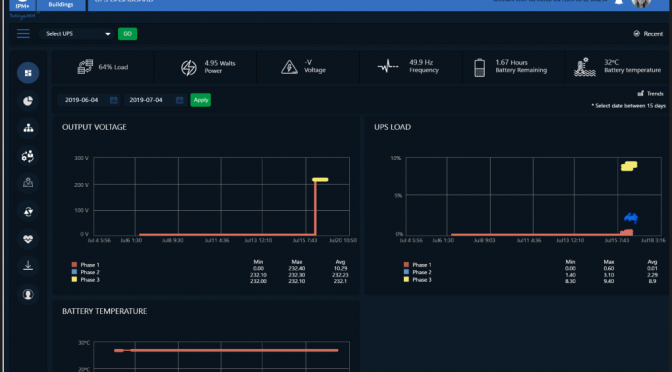672x372 pixels.
Task: Click the OUTPUT VOLTAGE chart title
Action: (x=94, y=127)
